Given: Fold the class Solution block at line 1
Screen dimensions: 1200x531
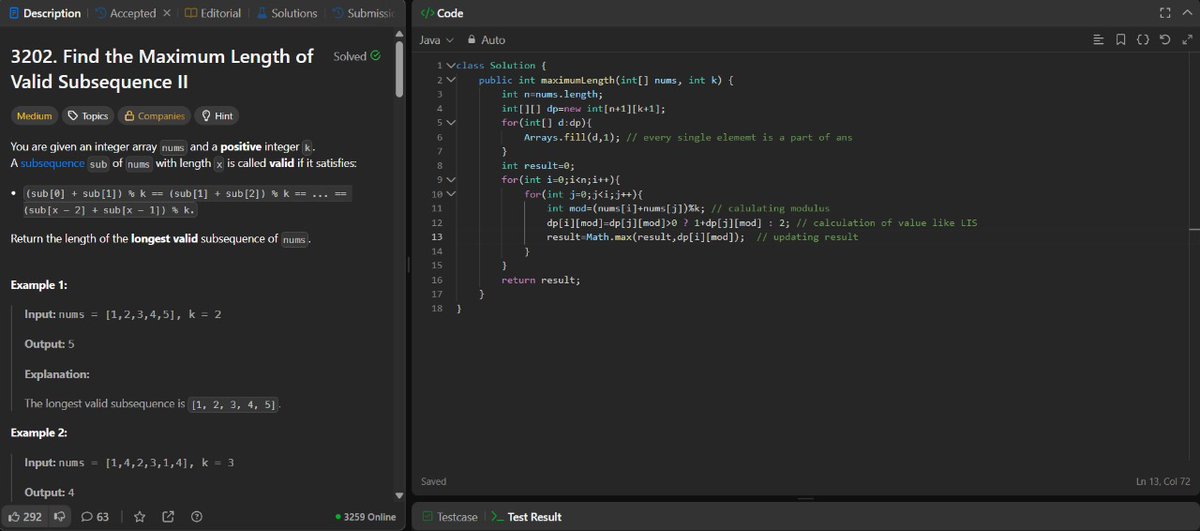Looking at the screenshot, I should pos(451,65).
